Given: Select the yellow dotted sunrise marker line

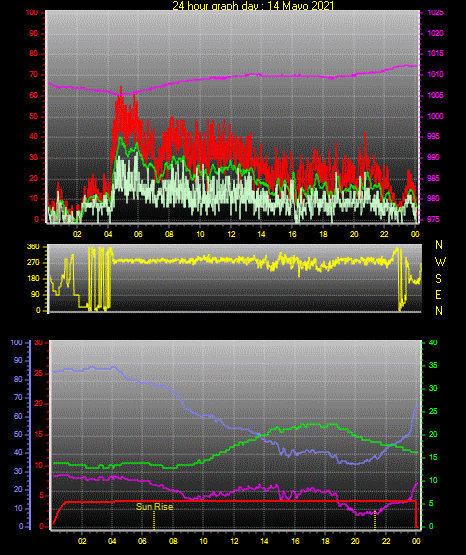Looking at the screenshot, I should point(154,520).
